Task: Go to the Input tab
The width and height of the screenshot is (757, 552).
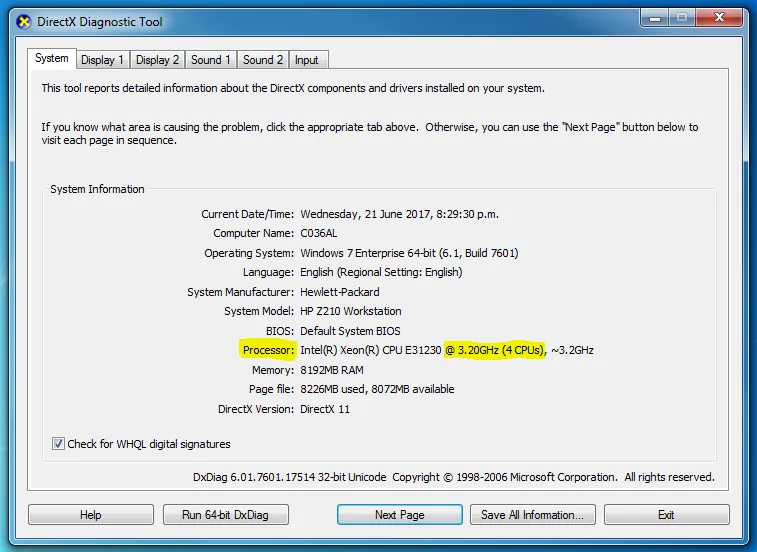Action: click(x=307, y=60)
